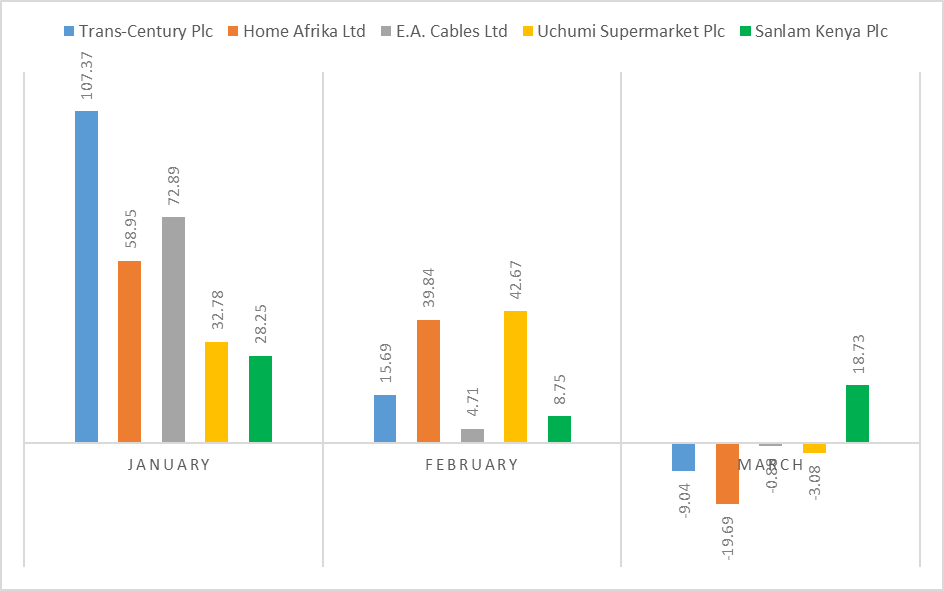This screenshot has width=944, height=591.
Task: Click the FEBRUARY axis category label
Action: [x=472, y=465]
